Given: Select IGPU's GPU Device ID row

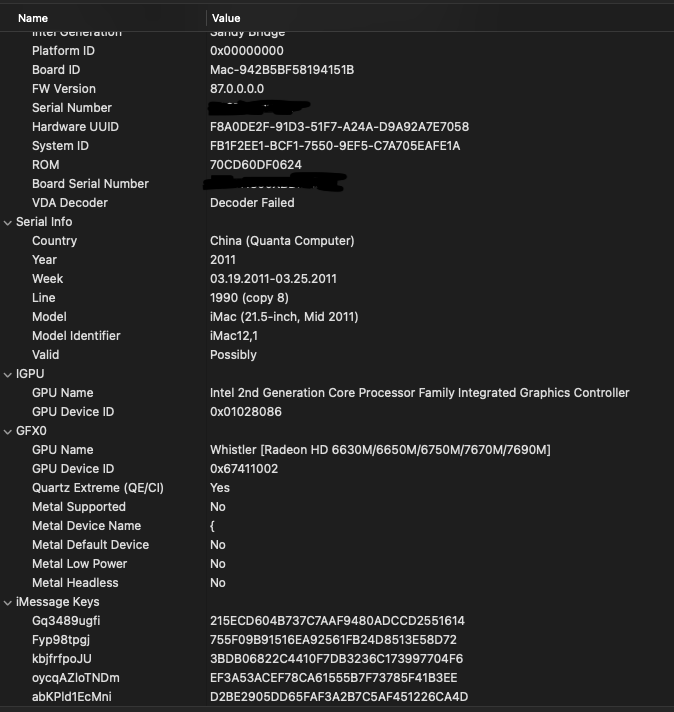Looking at the screenshot, I should (x=73, y=412).
